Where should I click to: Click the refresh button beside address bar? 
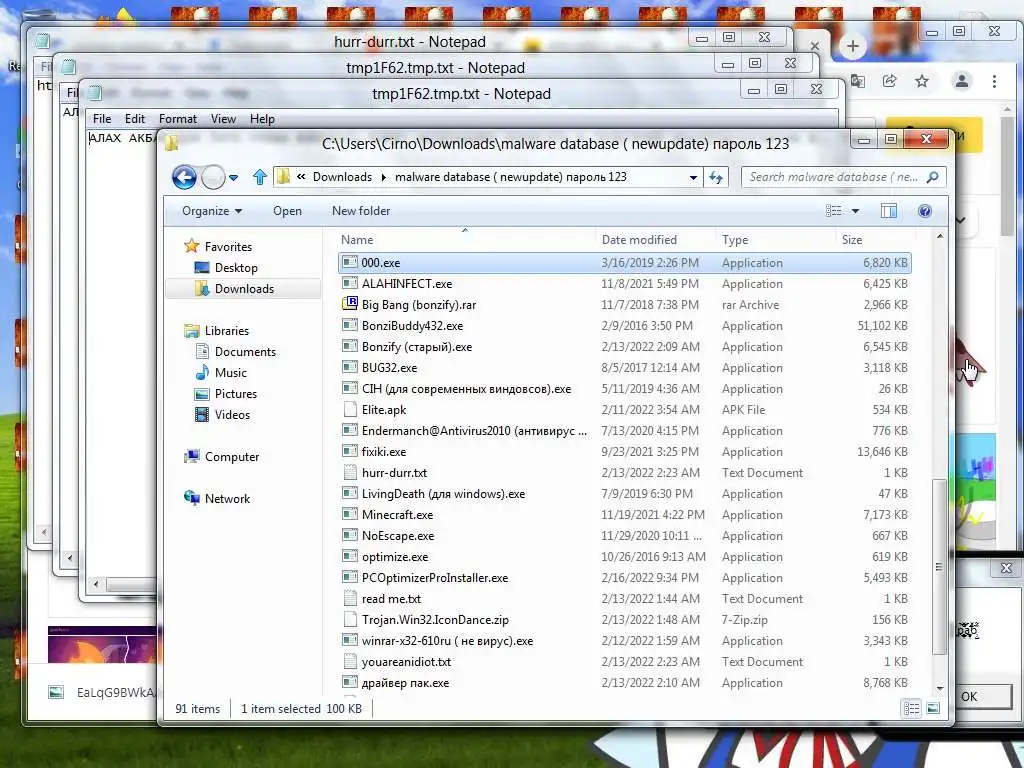pyautogui.click(x=716, y=177)
